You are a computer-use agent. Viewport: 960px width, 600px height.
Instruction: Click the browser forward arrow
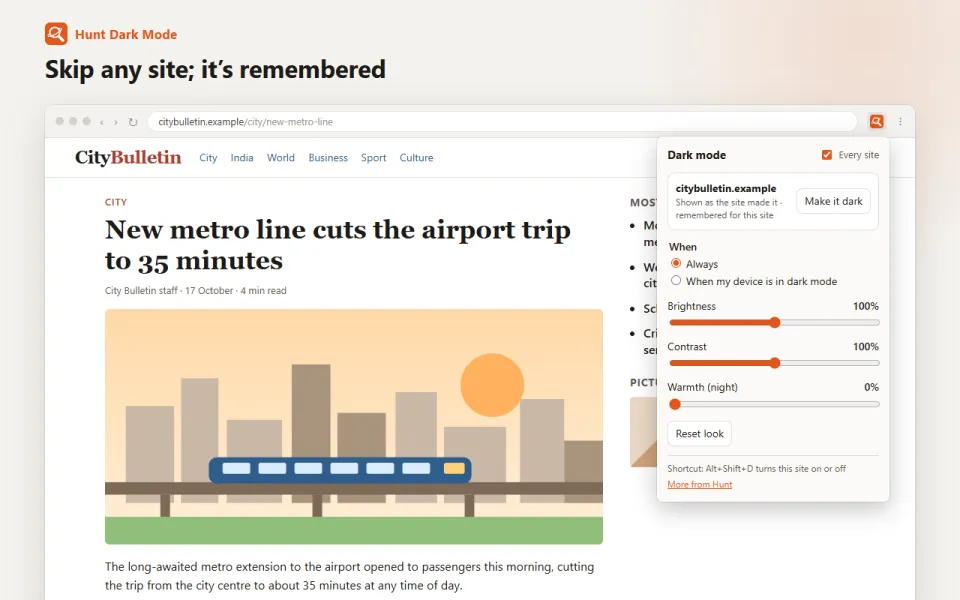(x=116, y=122)
